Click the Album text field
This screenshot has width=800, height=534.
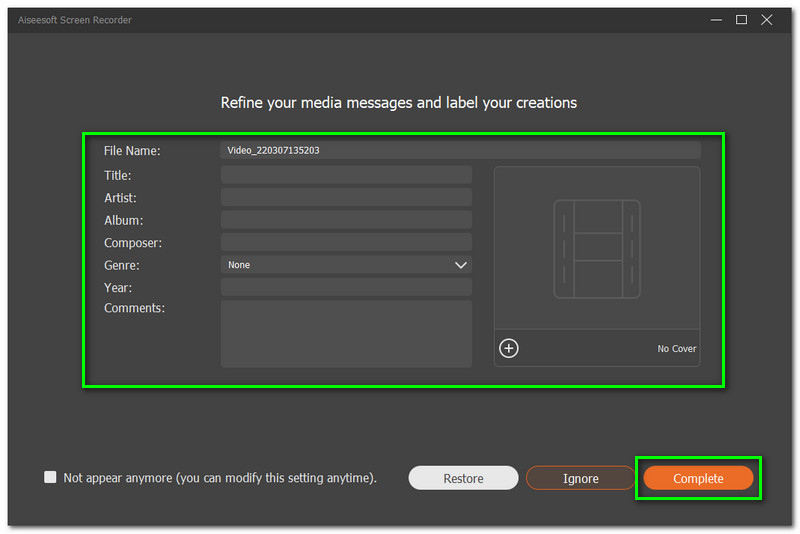pyautogui.click(x=345, y=220)
